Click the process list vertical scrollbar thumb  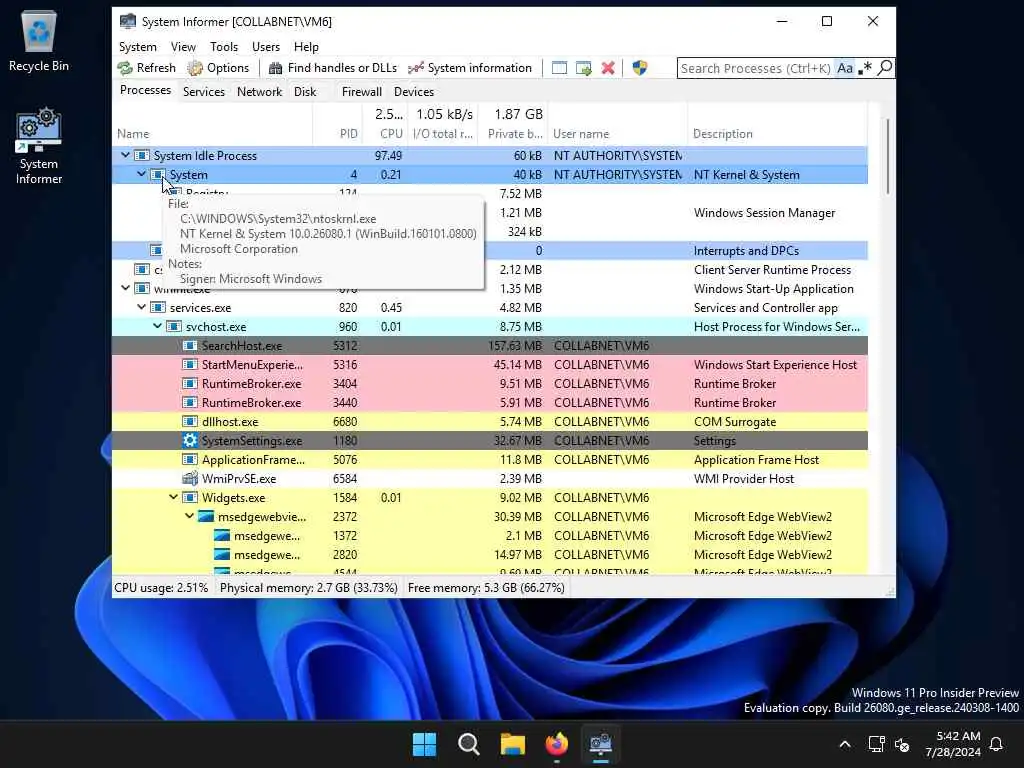(x=887, y=156)
